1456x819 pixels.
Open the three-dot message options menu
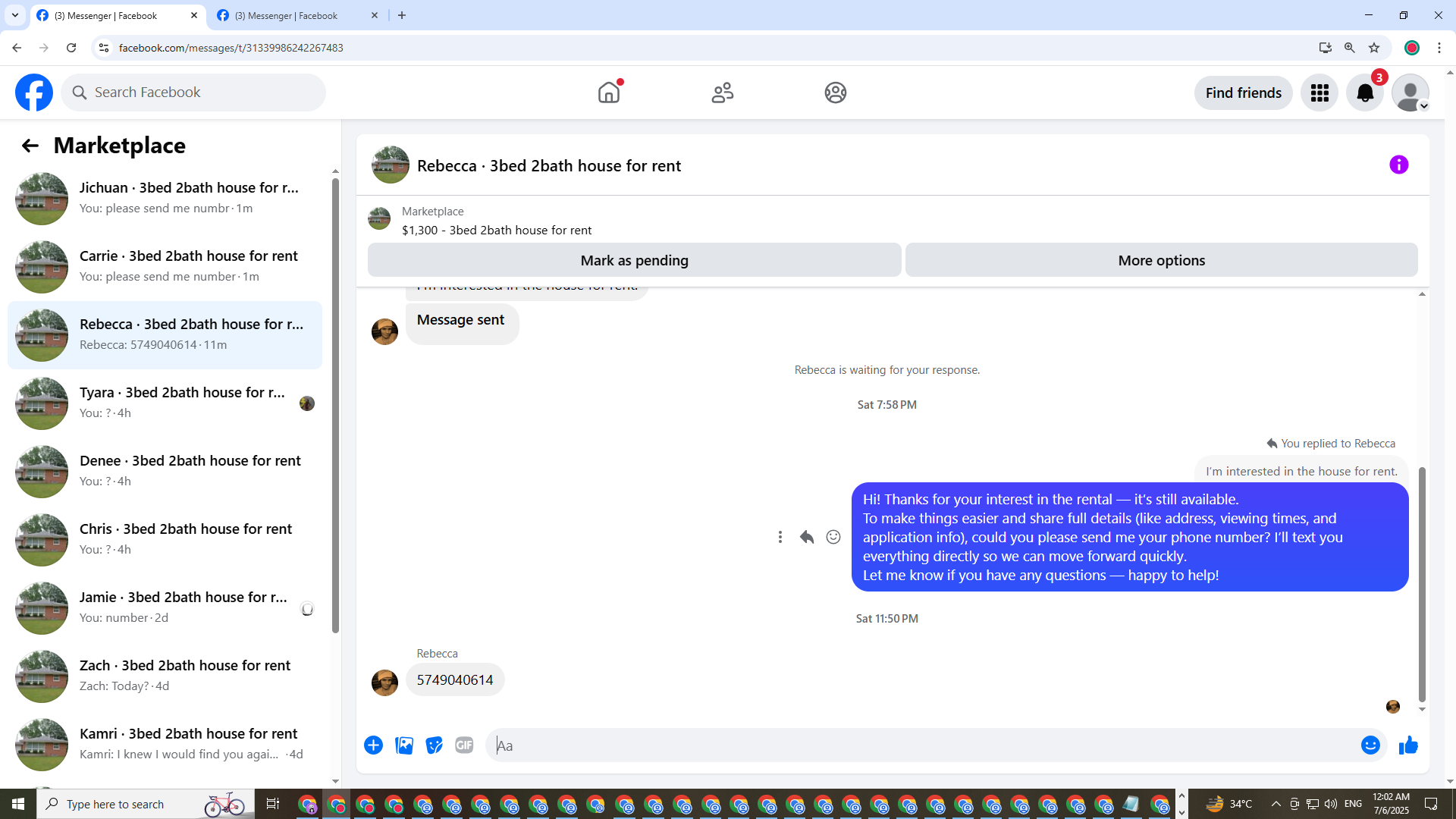pyautogui.click(x=780, y=537)
